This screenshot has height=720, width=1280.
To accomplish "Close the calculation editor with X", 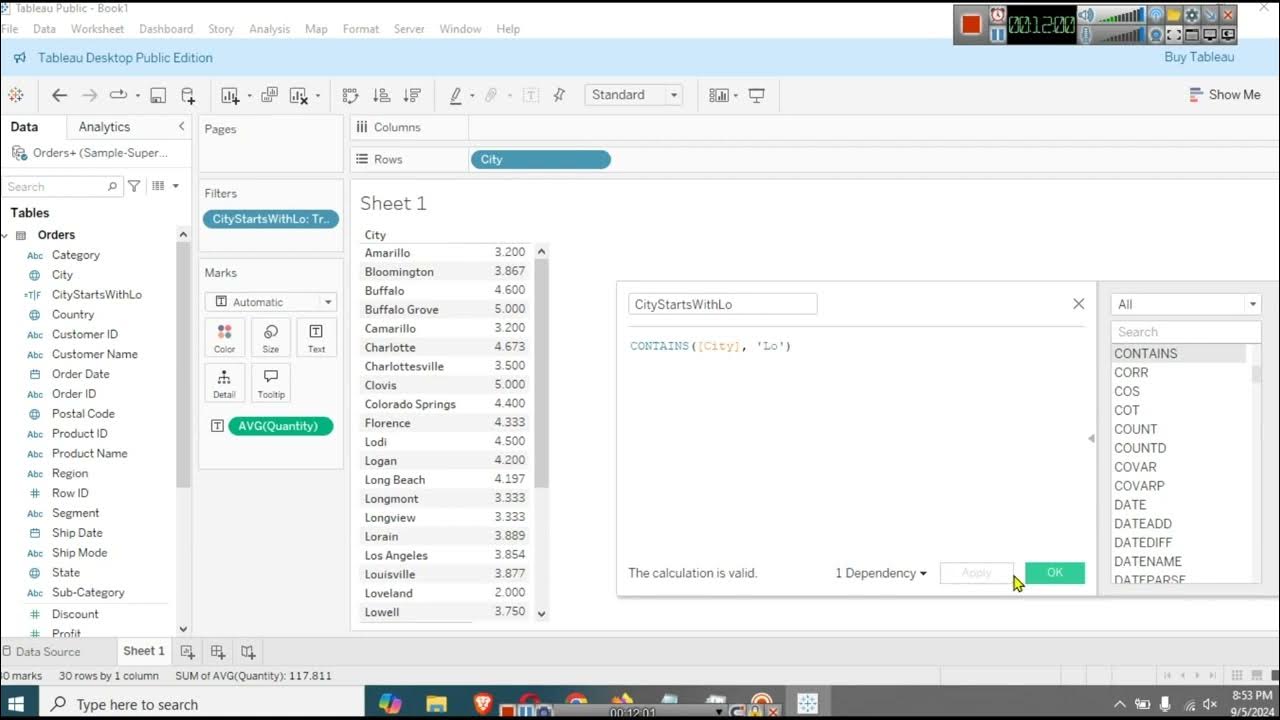I will [x=1078, y=304].
